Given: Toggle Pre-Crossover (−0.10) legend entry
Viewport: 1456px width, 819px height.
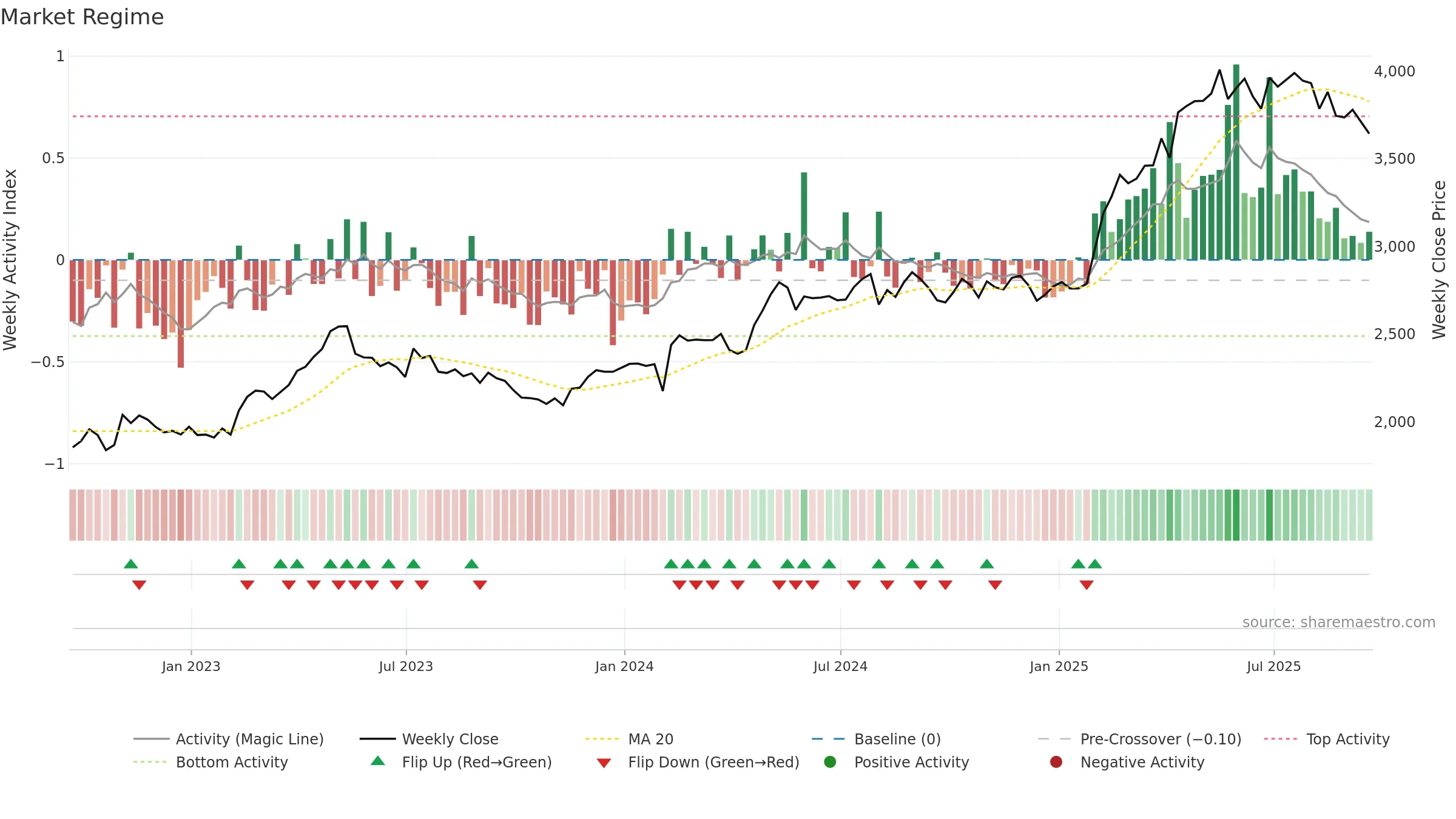Looking at the screenshot, I should (x=1140, y=739).
